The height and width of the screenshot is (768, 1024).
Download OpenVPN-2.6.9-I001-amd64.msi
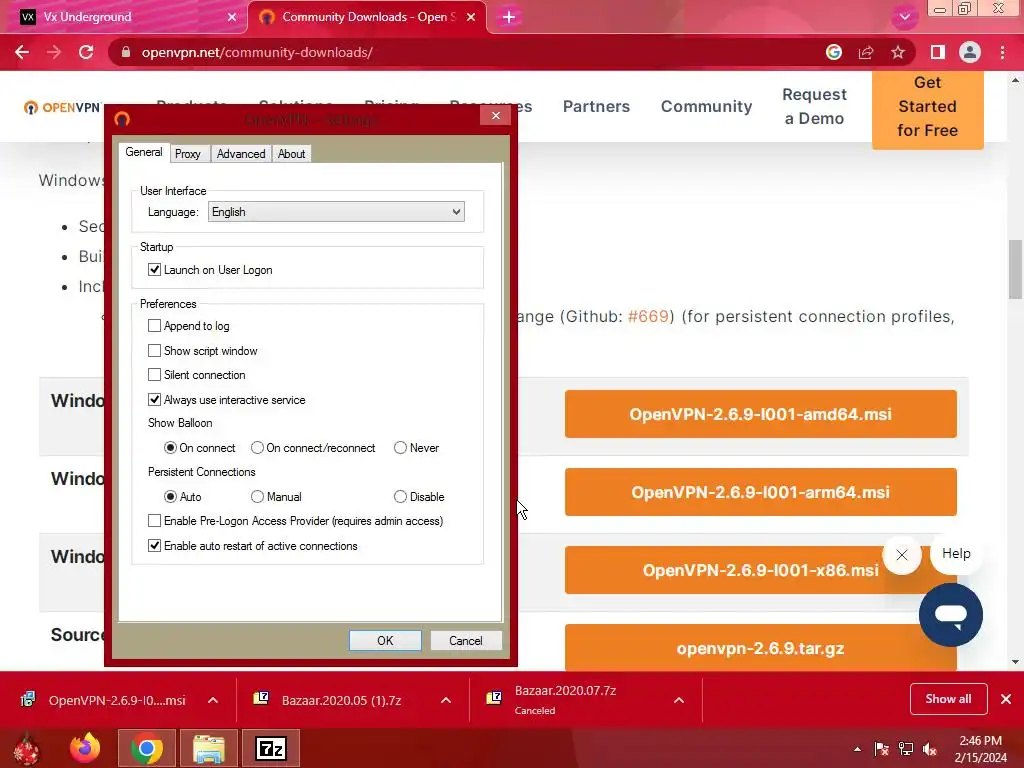tap(760, 414)
